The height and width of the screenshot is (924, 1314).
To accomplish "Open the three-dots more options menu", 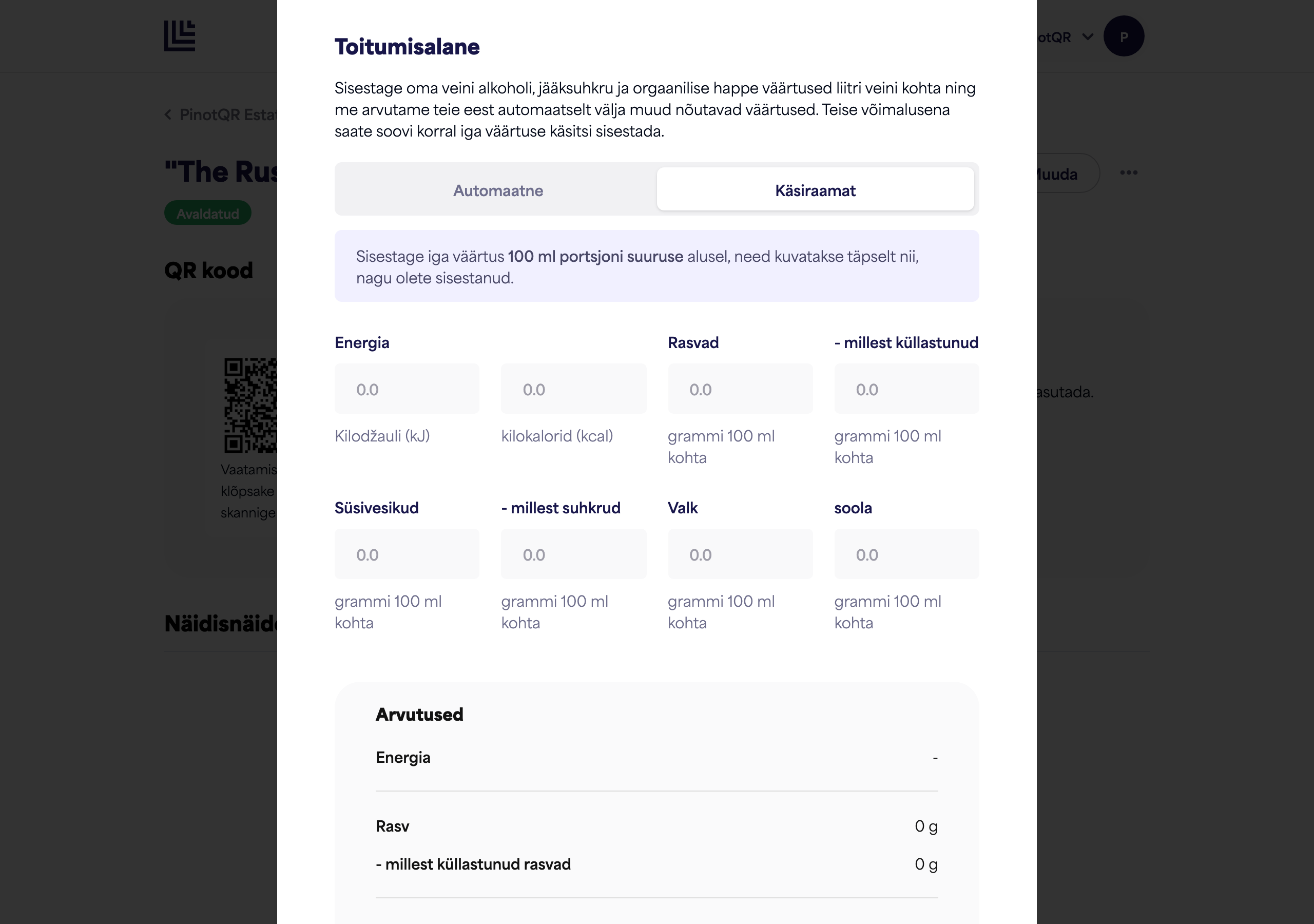I will click(x=1129, y=172).
